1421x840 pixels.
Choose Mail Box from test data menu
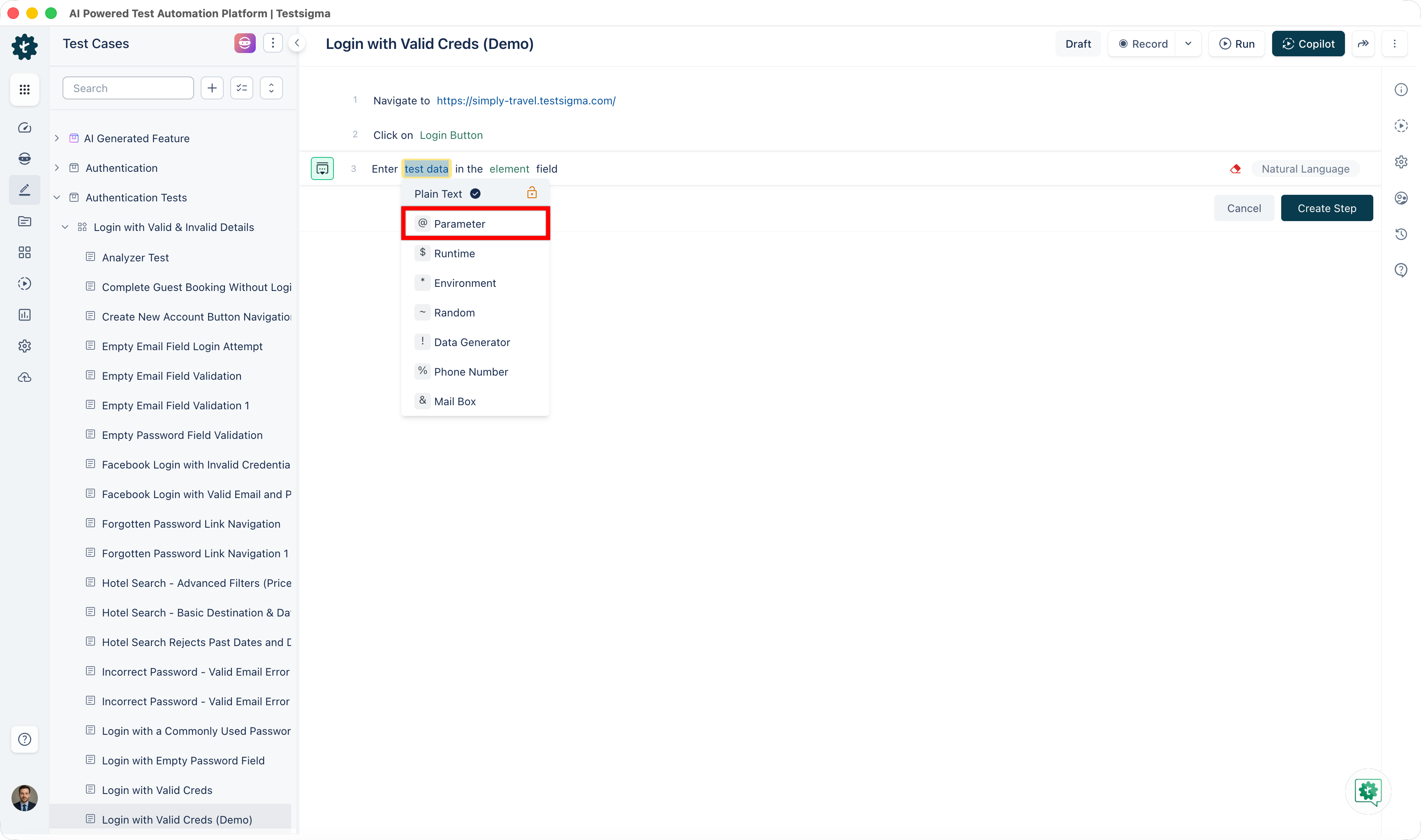pos(476,402)
